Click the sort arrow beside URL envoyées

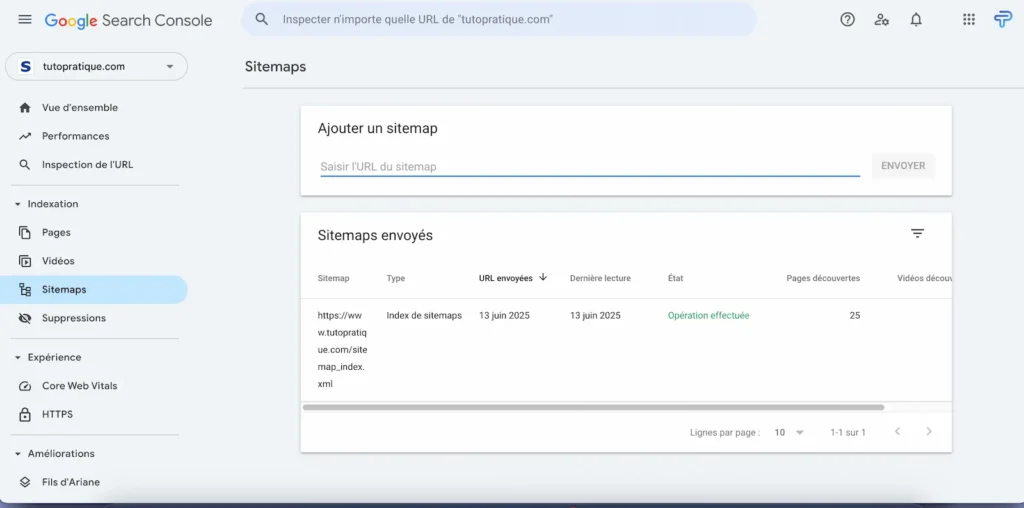(543, 277)
